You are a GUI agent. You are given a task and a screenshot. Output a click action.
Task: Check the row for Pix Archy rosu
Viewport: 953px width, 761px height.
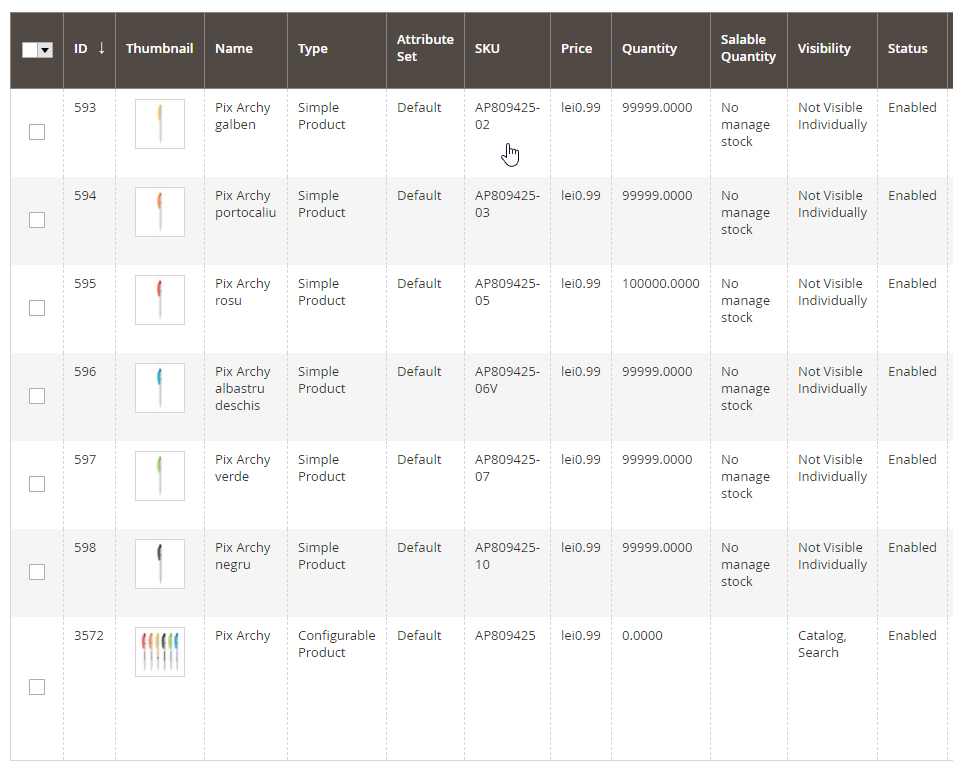pos(36,308)
